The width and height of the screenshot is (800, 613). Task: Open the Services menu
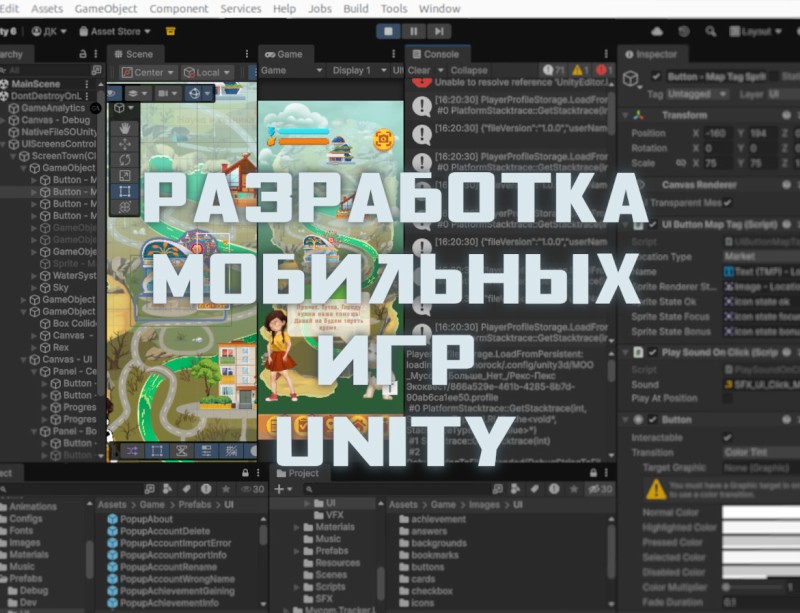241,9
